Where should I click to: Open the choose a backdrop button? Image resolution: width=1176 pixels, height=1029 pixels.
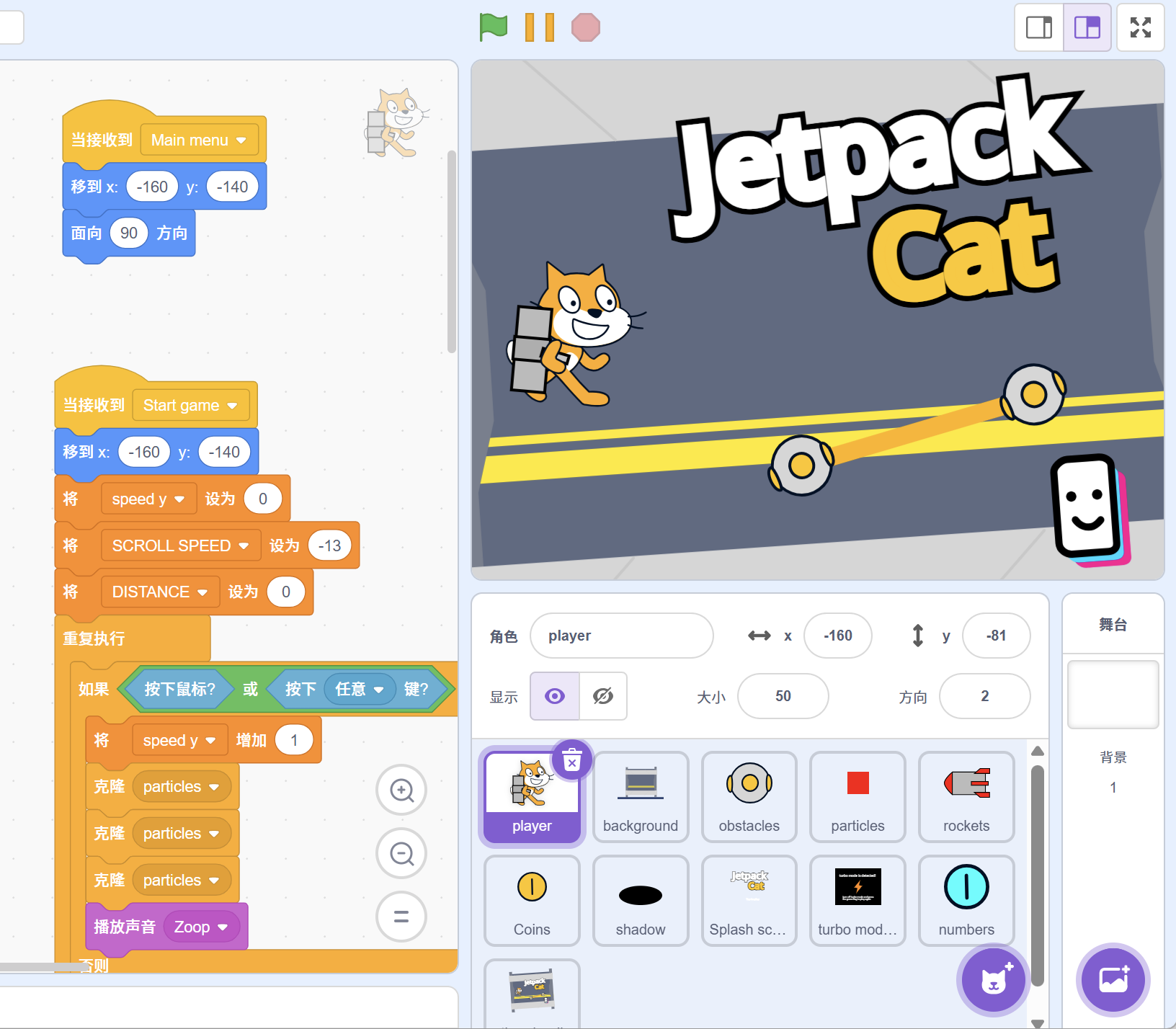pyautogui.click(x=1113, y=980)
